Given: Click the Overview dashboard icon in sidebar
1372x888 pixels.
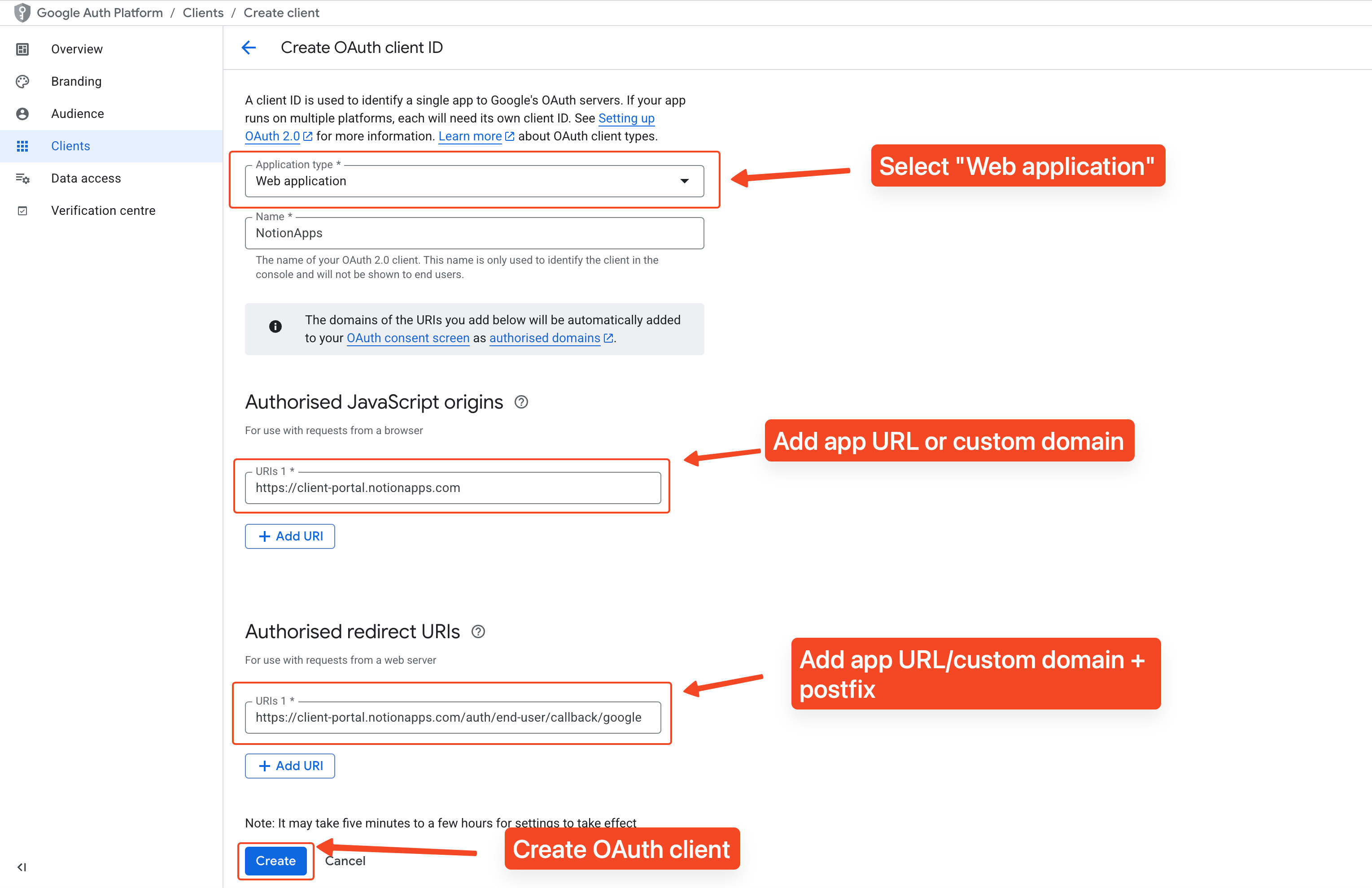Looking at the screenshot, I should 22,49.
